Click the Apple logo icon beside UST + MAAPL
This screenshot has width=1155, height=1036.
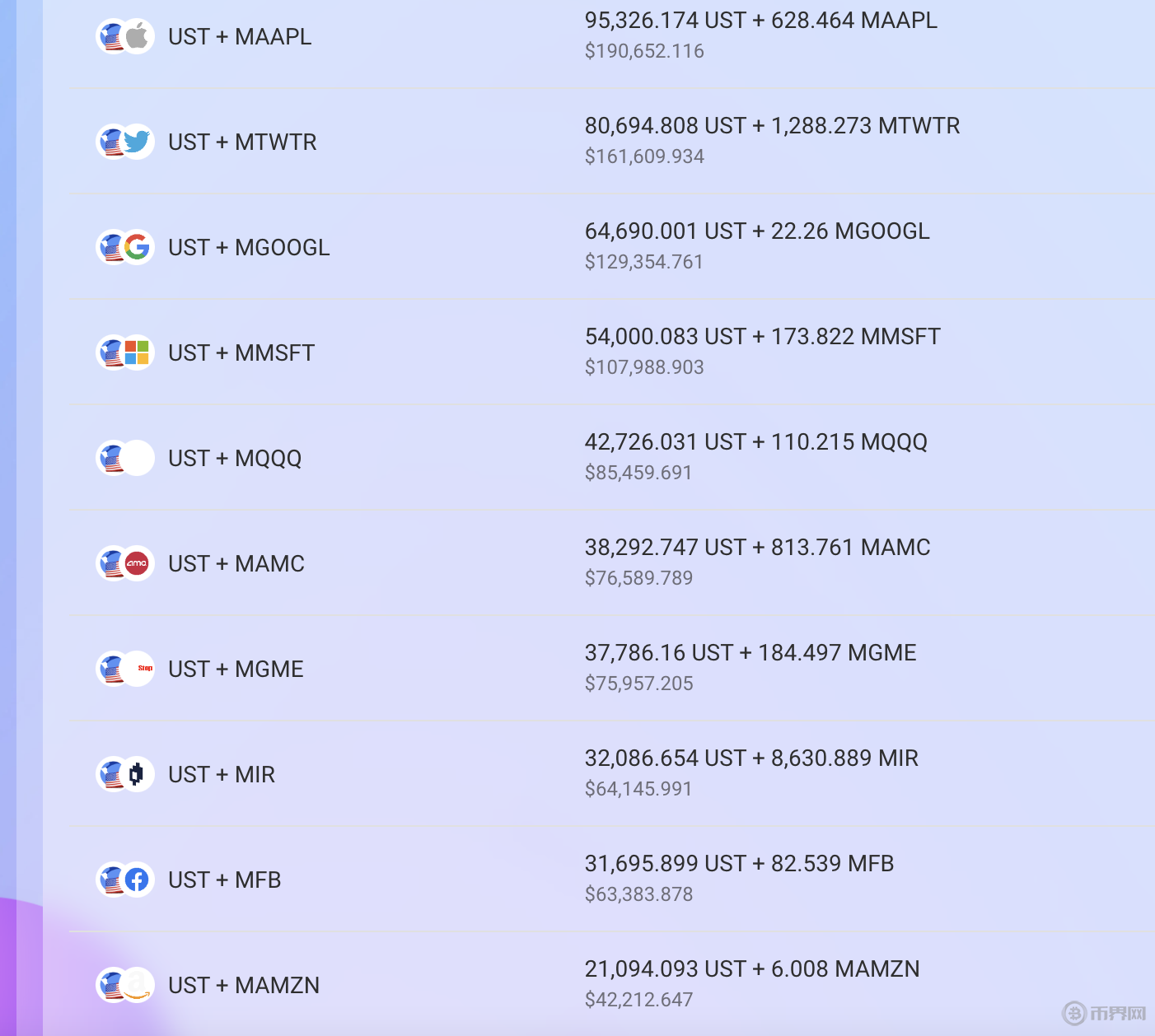138,36
